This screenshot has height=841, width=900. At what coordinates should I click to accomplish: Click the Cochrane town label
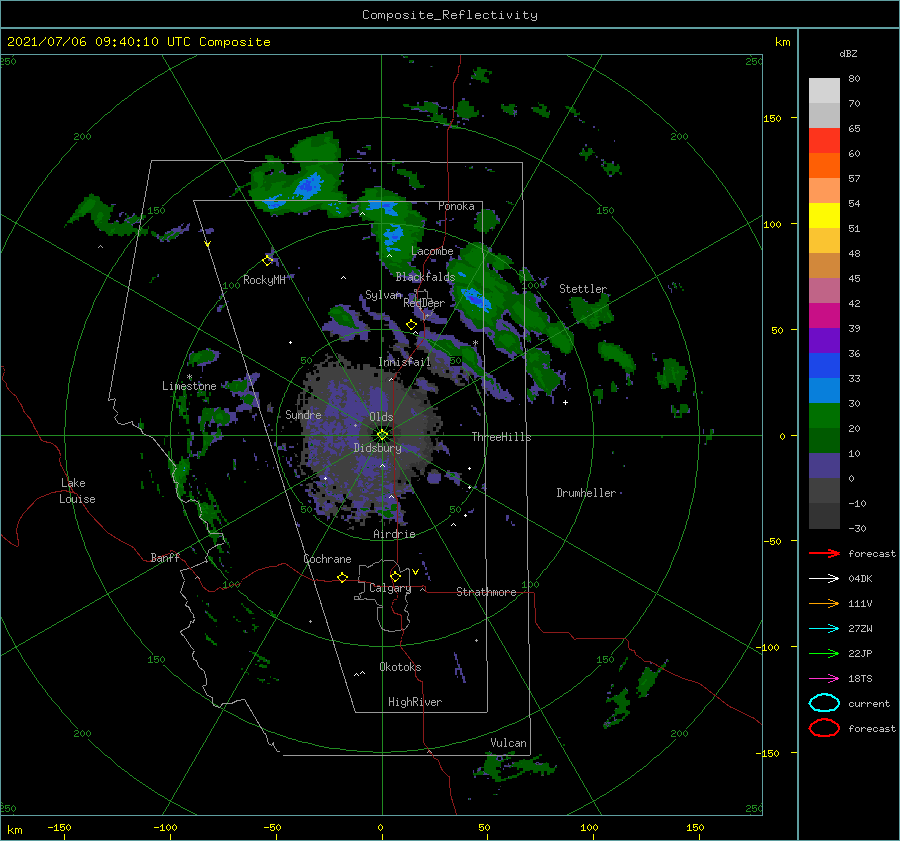pyautogui.click(x=327, y=559)
